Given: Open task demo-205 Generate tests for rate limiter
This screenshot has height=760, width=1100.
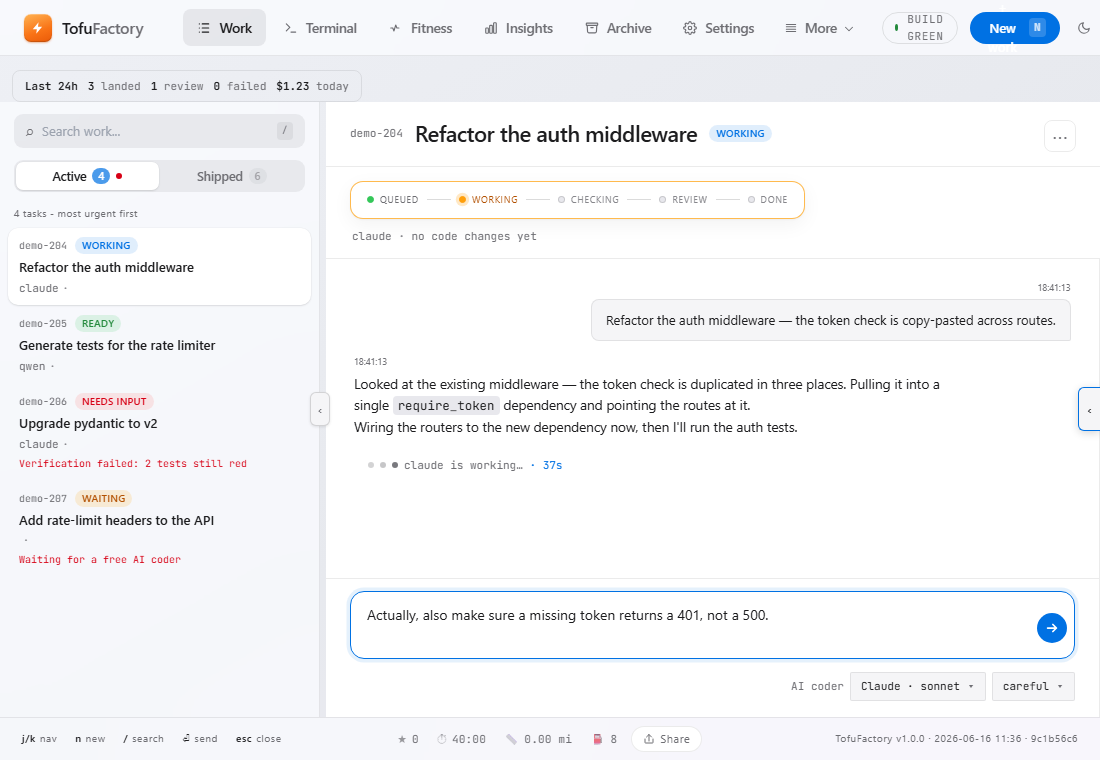Looking at the screenshot, I should pos(159,345).
